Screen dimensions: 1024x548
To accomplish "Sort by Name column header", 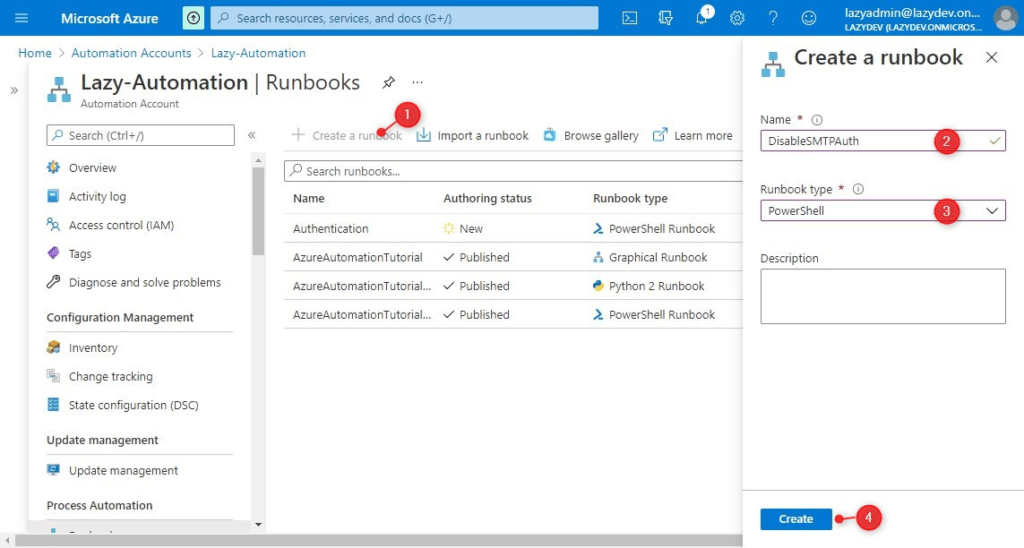I will tap(309, 199).
